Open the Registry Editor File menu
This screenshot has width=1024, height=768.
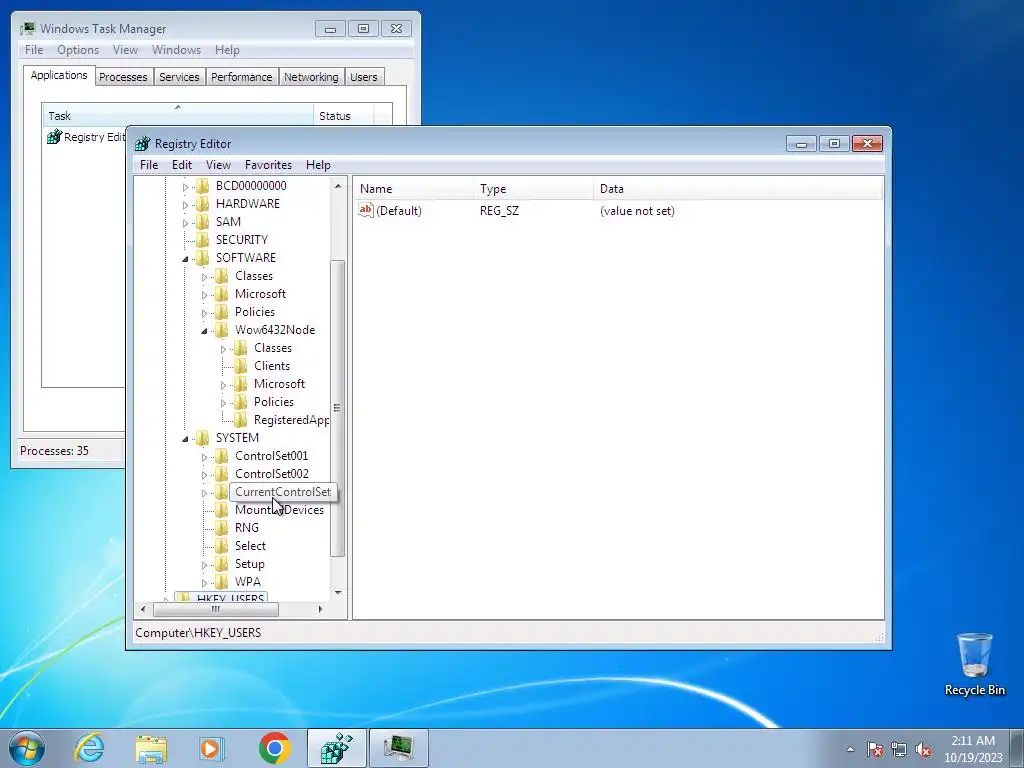coord(149,165)
